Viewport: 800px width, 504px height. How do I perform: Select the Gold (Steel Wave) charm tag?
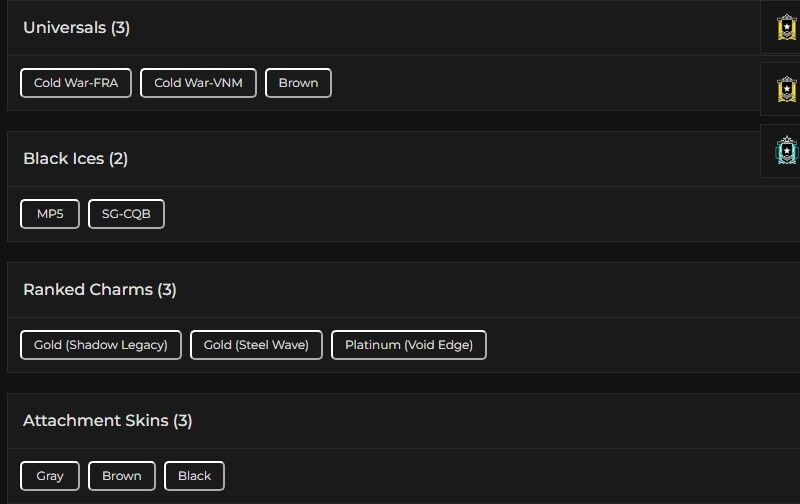click(x=256, y=345)
